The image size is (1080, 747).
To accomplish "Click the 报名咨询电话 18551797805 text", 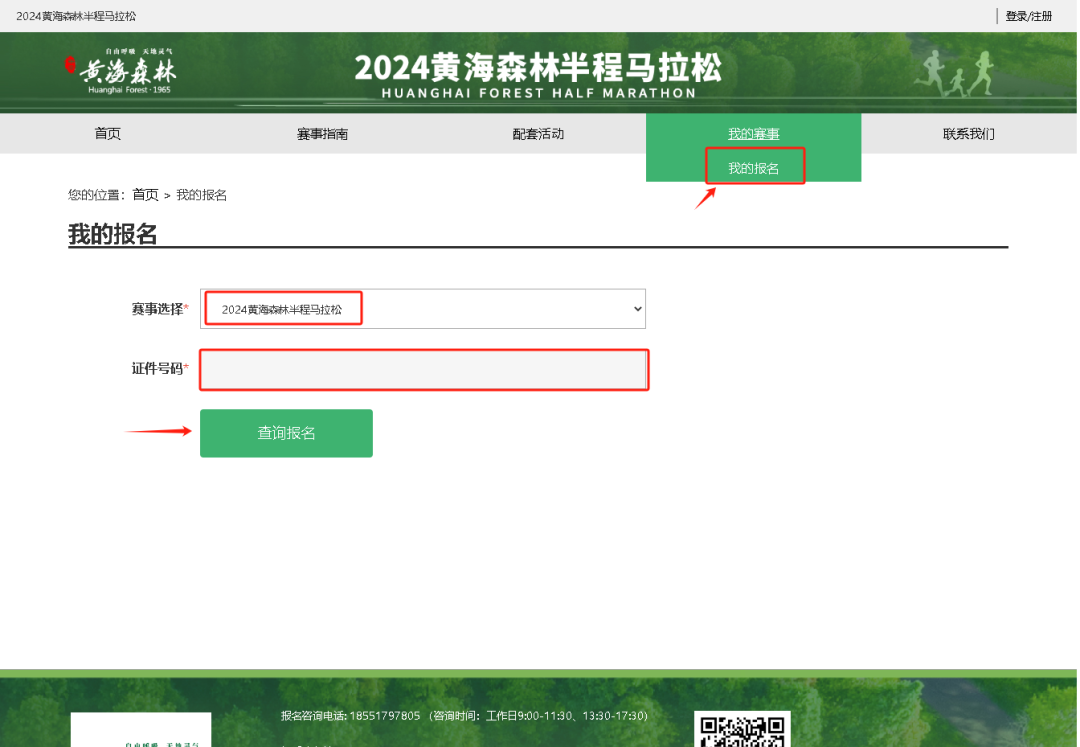I will [x=351, y=716].
